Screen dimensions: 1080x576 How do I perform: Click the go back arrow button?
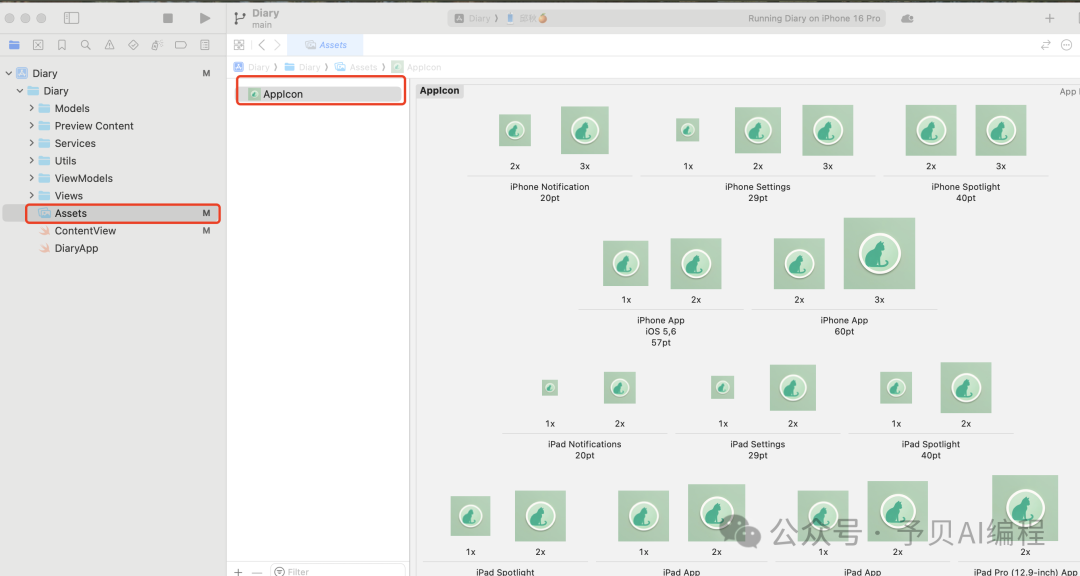click(x=262, y=45)
